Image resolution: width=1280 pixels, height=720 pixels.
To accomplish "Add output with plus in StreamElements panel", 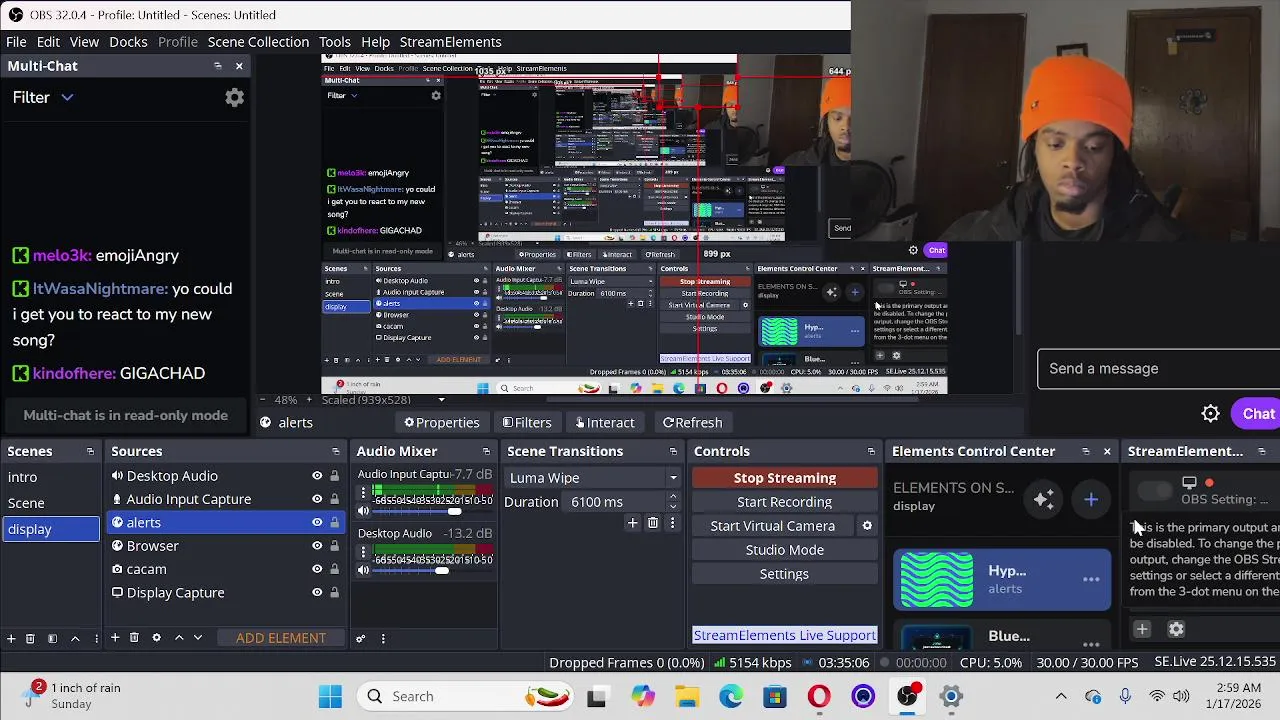I will [x=1142, y=629].
